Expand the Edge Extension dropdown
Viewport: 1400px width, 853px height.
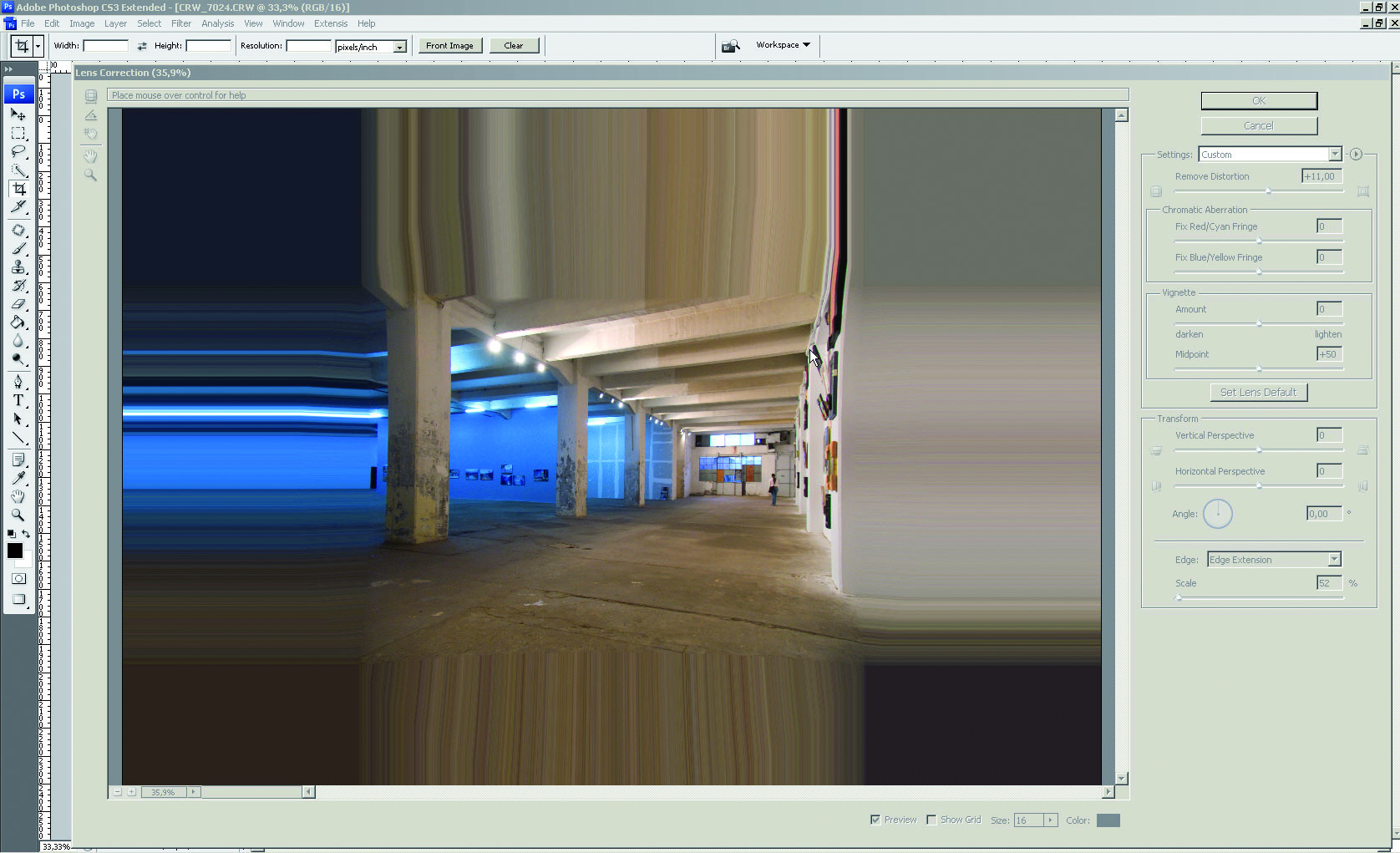click(1274, 560)
